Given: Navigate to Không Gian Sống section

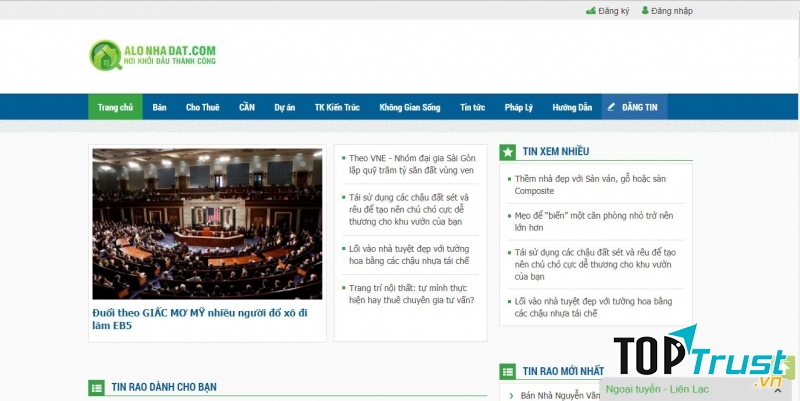Looking at the screenshot, I should [x=409, y=107].
